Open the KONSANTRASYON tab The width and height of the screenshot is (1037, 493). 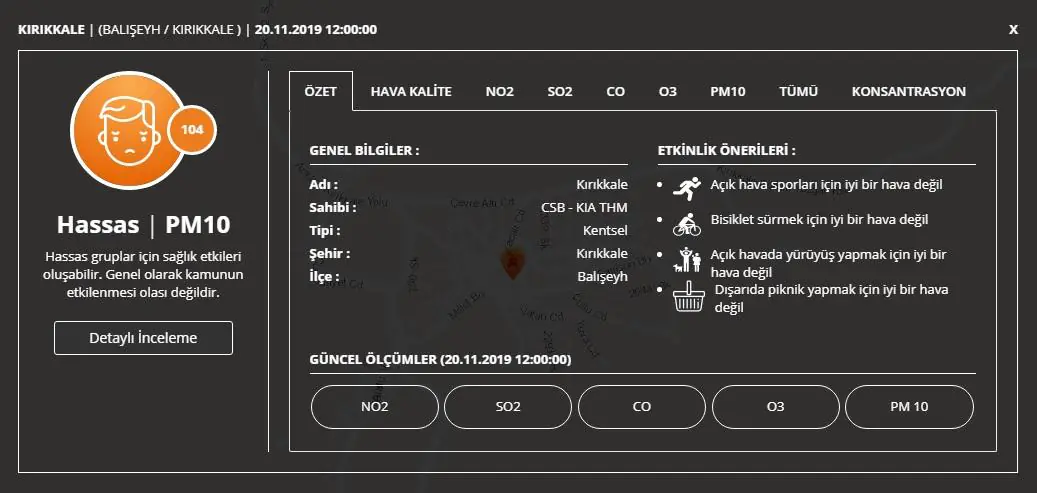(908, 91)
